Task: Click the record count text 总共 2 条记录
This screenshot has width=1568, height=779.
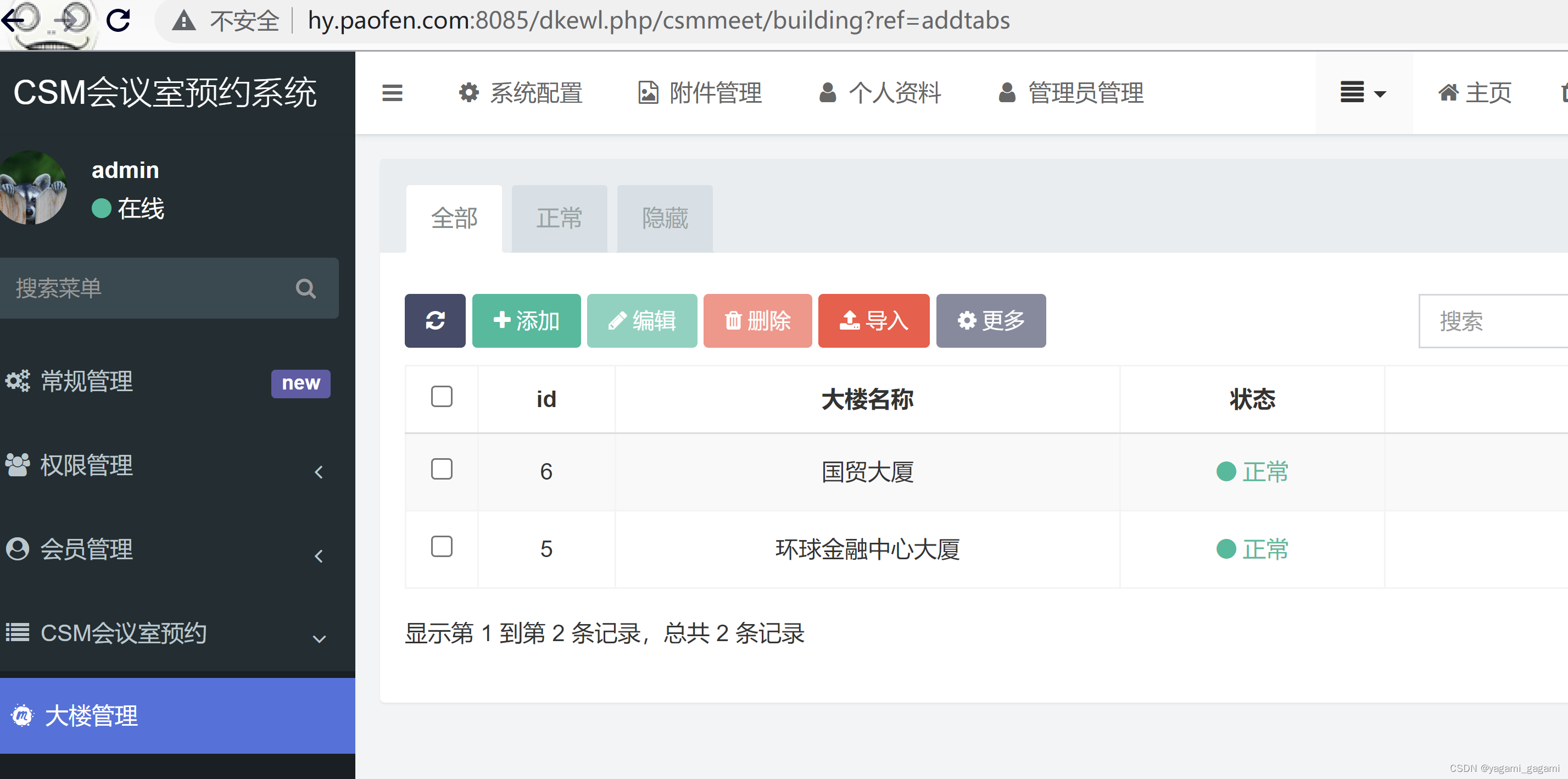Action: pos(734,633)
